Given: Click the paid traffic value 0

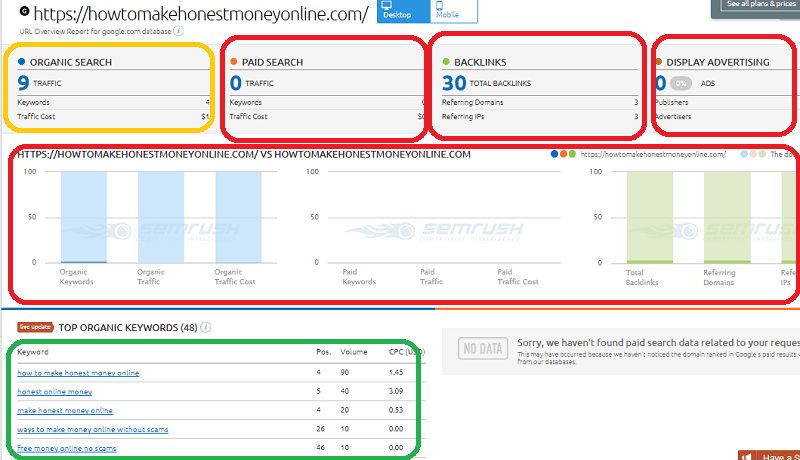Looking at the screenshot, I should point(235,83).
